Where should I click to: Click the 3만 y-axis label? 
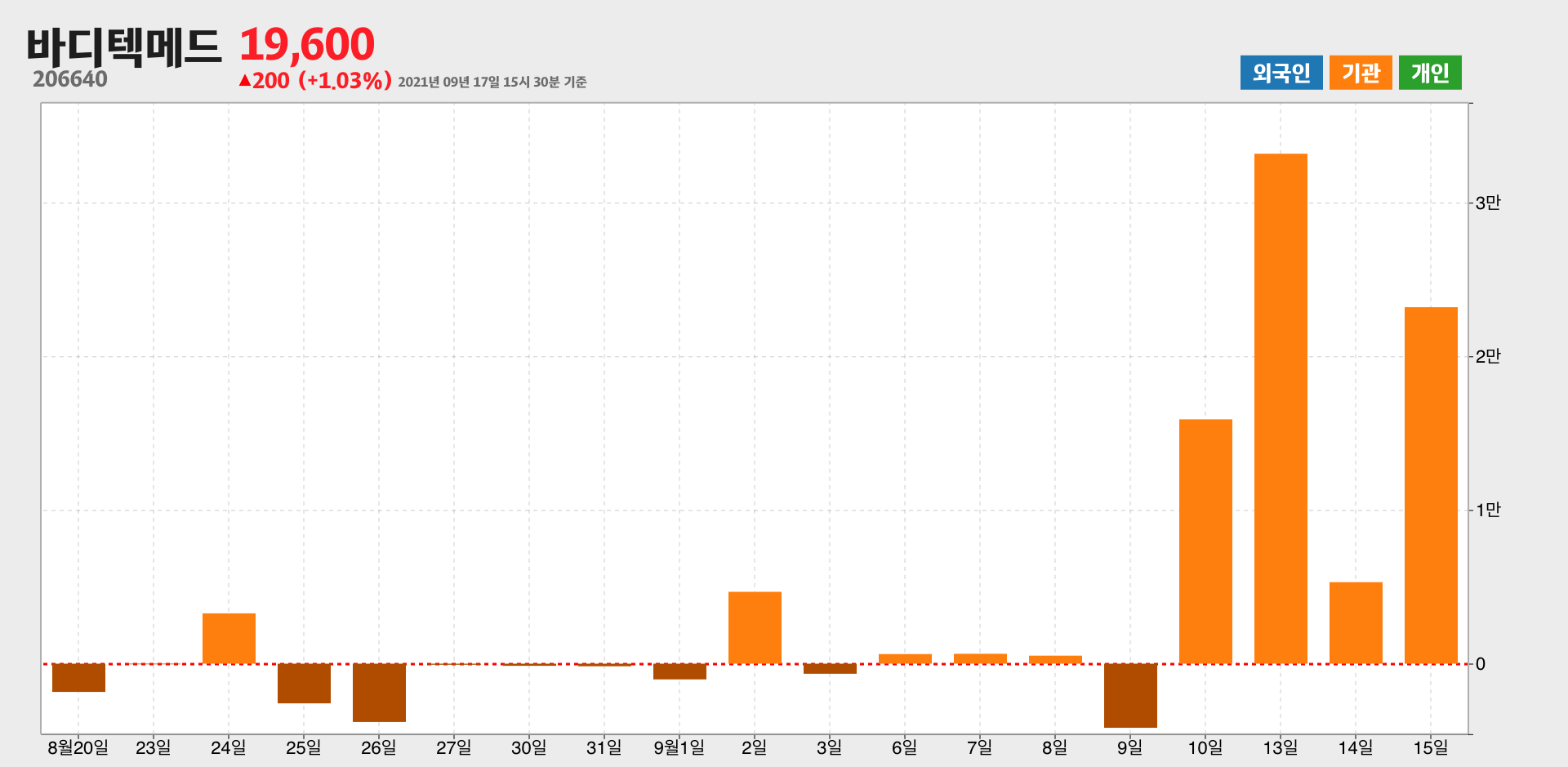tap(1488, 203)
